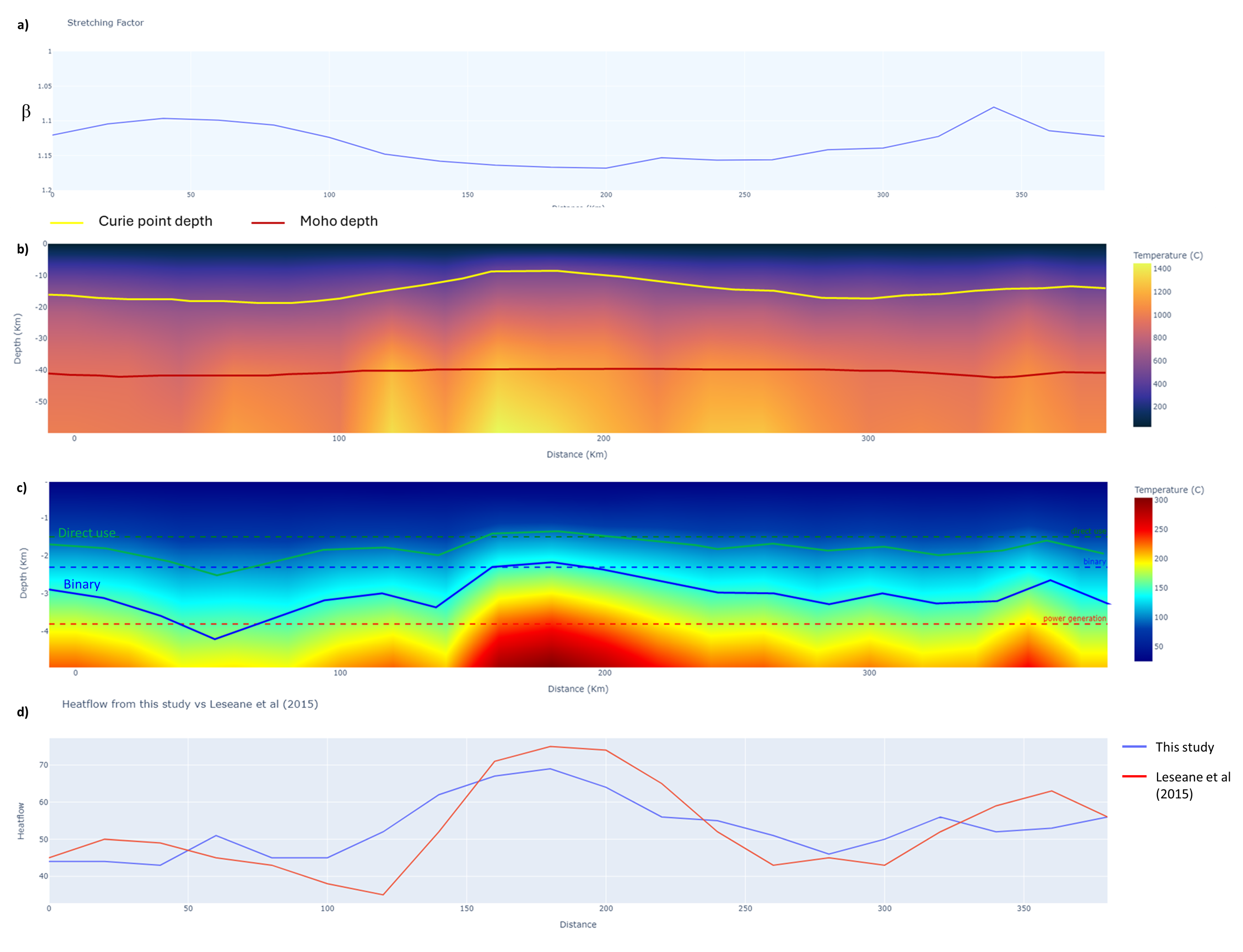Click the blue 'Binary' label
Viewport: 1243px width, 952px height.
82,584
